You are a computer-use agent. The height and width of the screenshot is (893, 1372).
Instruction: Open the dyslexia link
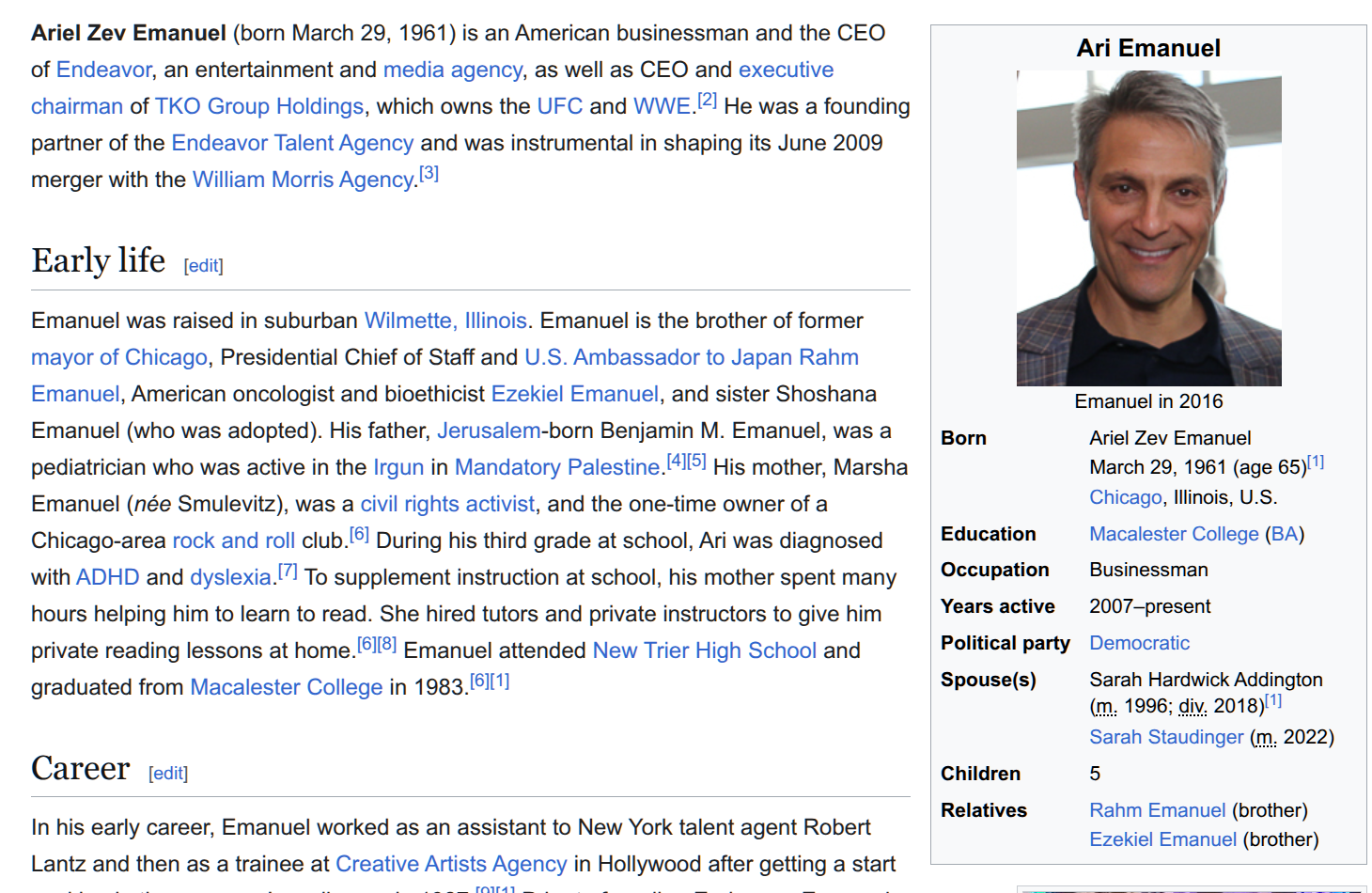click(x=230, y=577)
